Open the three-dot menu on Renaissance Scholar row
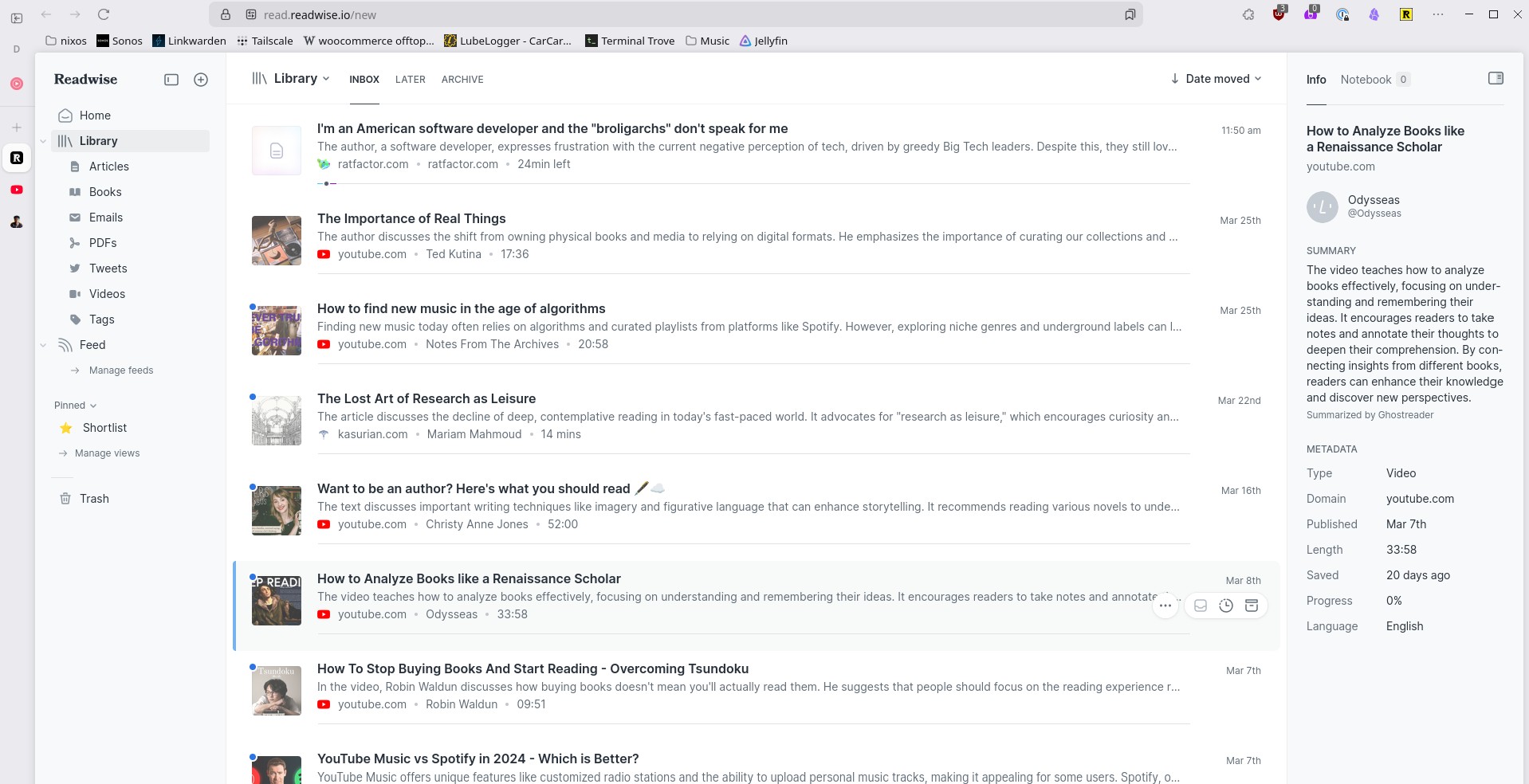Screen dimensions: 1529x784 pyautogui.click(x=1165, y=606)
